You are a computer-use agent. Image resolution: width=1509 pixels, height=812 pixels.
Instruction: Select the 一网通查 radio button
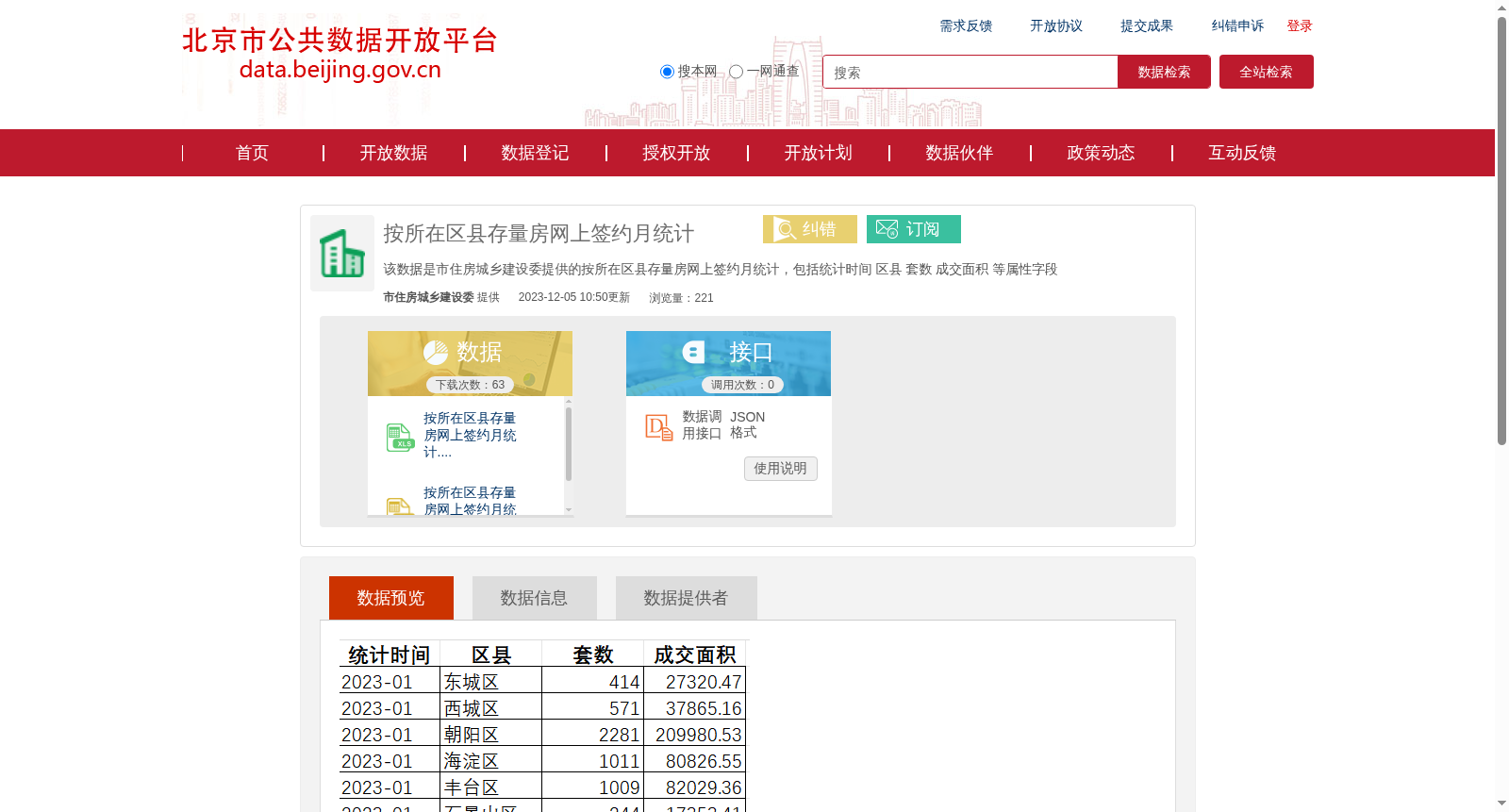click(736, 72)
